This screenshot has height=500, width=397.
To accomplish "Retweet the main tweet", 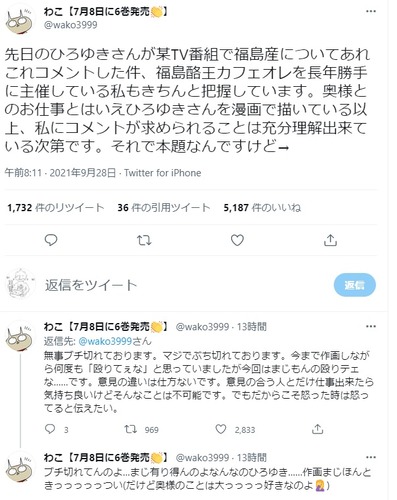I will click(x=144, y=240).
